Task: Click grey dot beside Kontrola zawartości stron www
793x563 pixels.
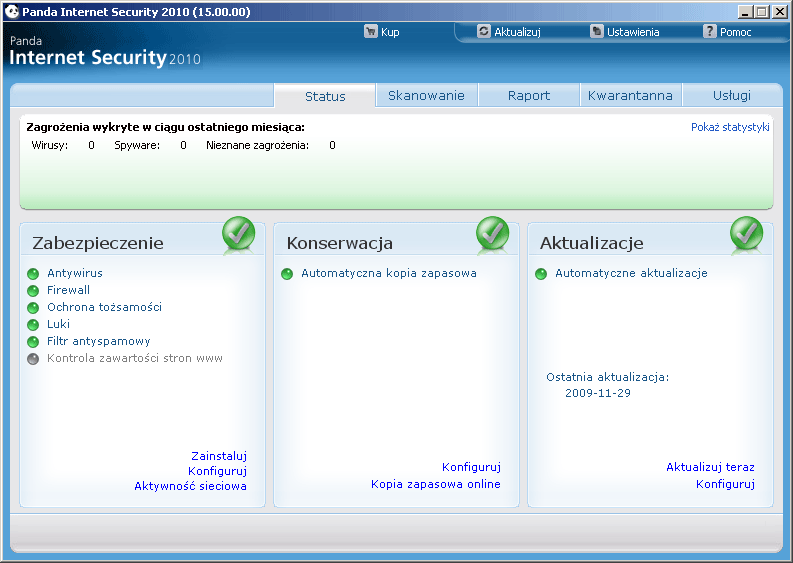Action: [33, 359]
